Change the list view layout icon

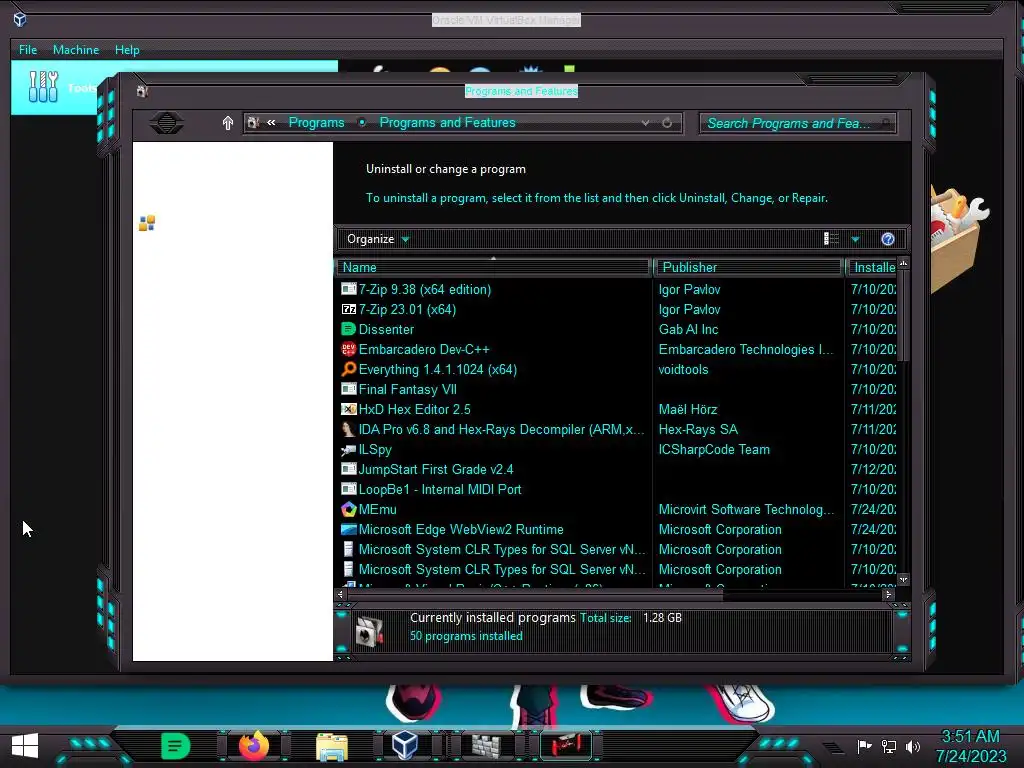click(831, 239)
